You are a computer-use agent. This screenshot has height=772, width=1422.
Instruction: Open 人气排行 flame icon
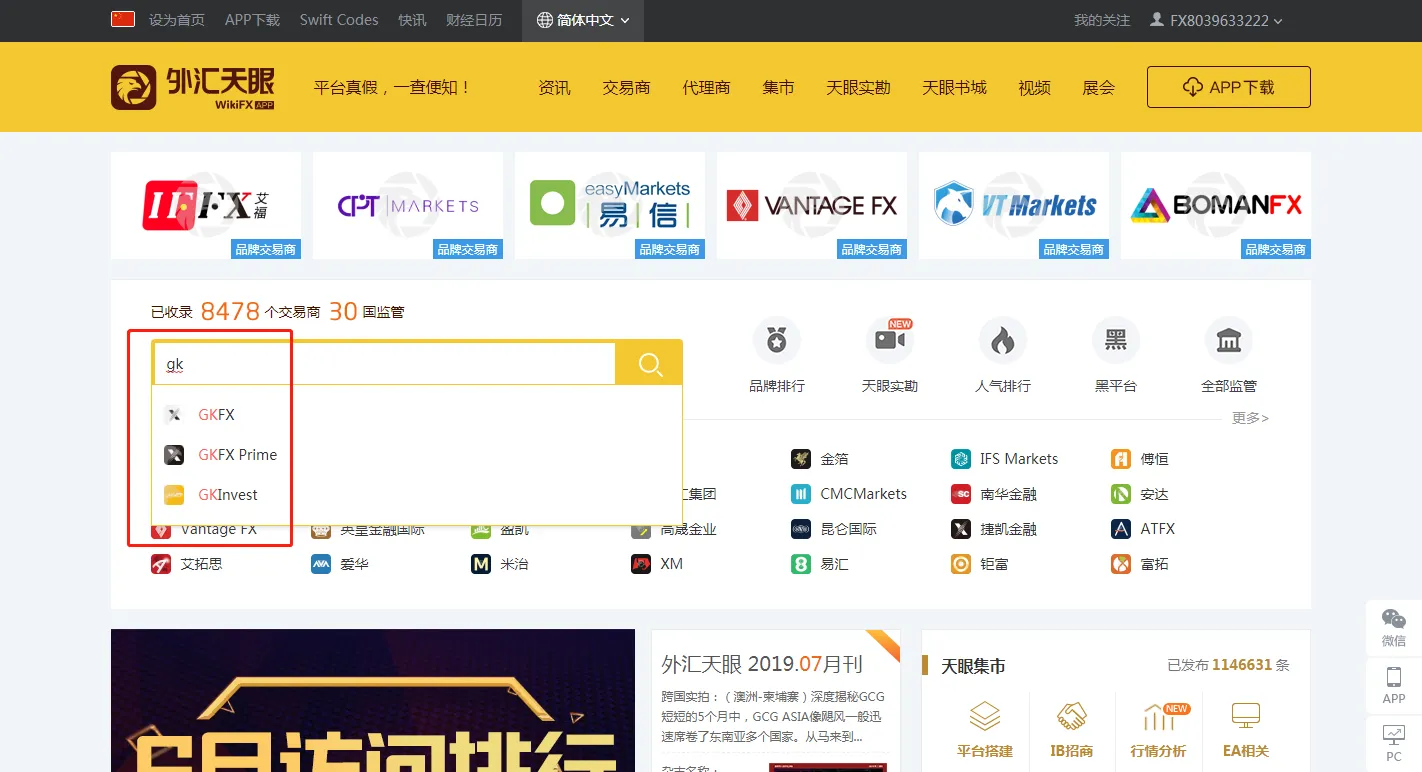pos(1003,342)
